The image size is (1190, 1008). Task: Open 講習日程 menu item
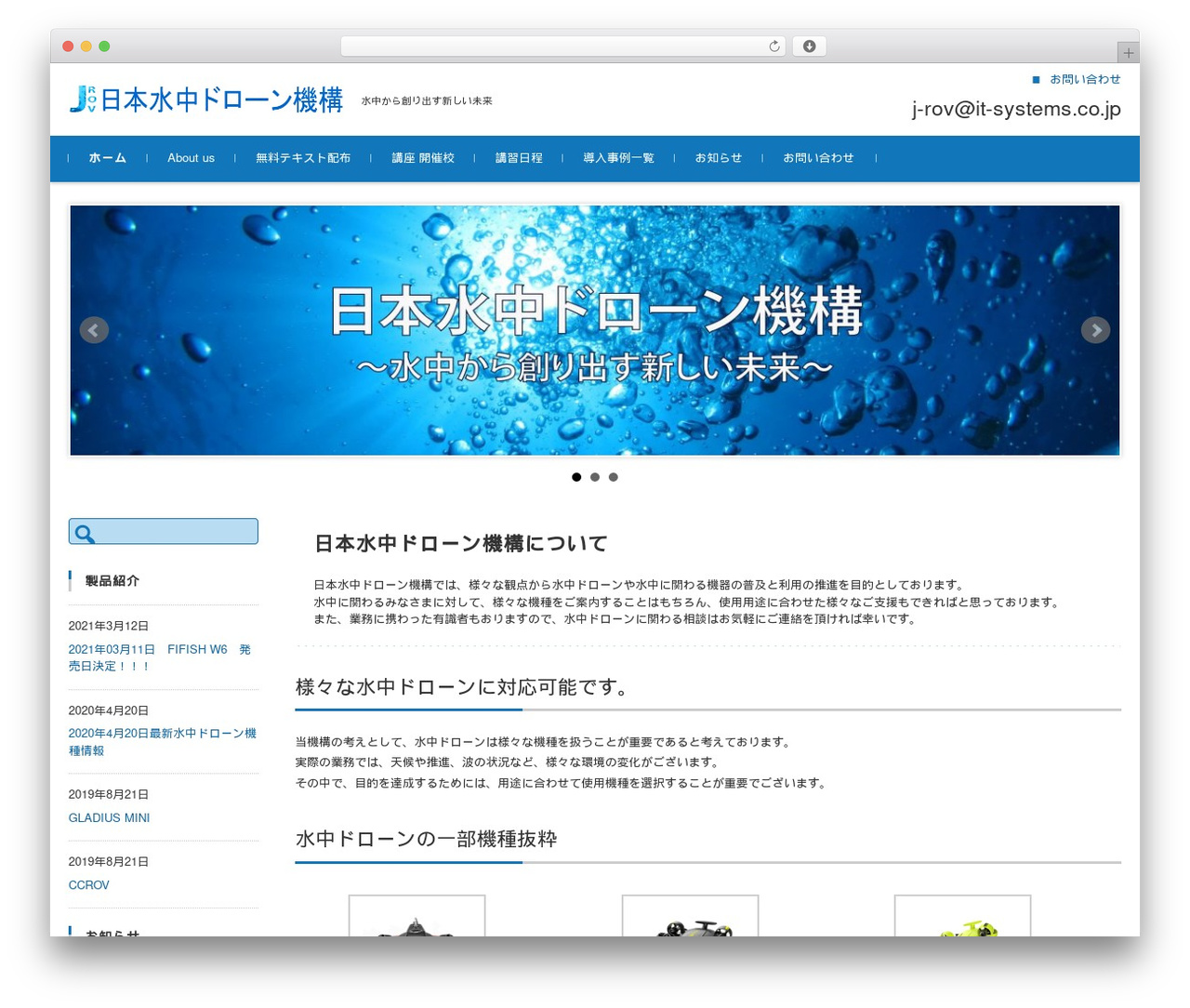pos(519,158)
